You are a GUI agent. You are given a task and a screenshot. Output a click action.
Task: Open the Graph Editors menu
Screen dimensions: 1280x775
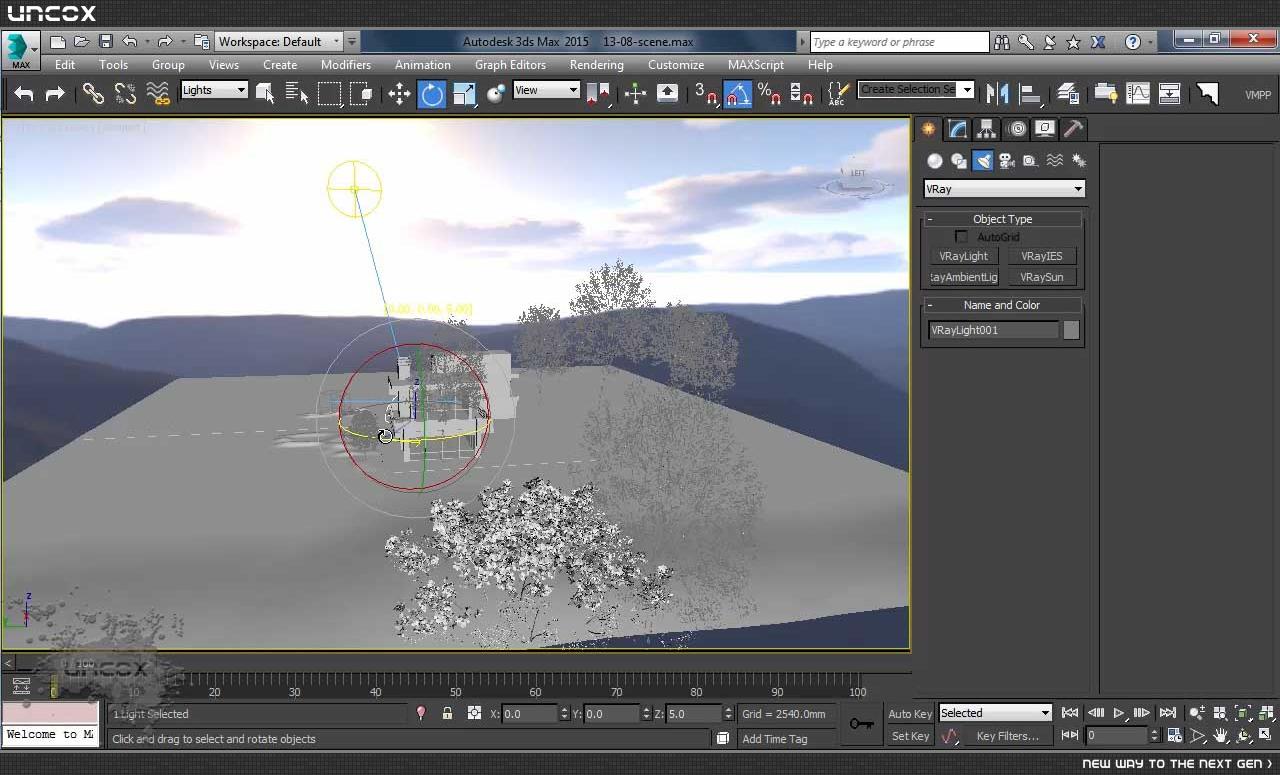pos(510,65)
